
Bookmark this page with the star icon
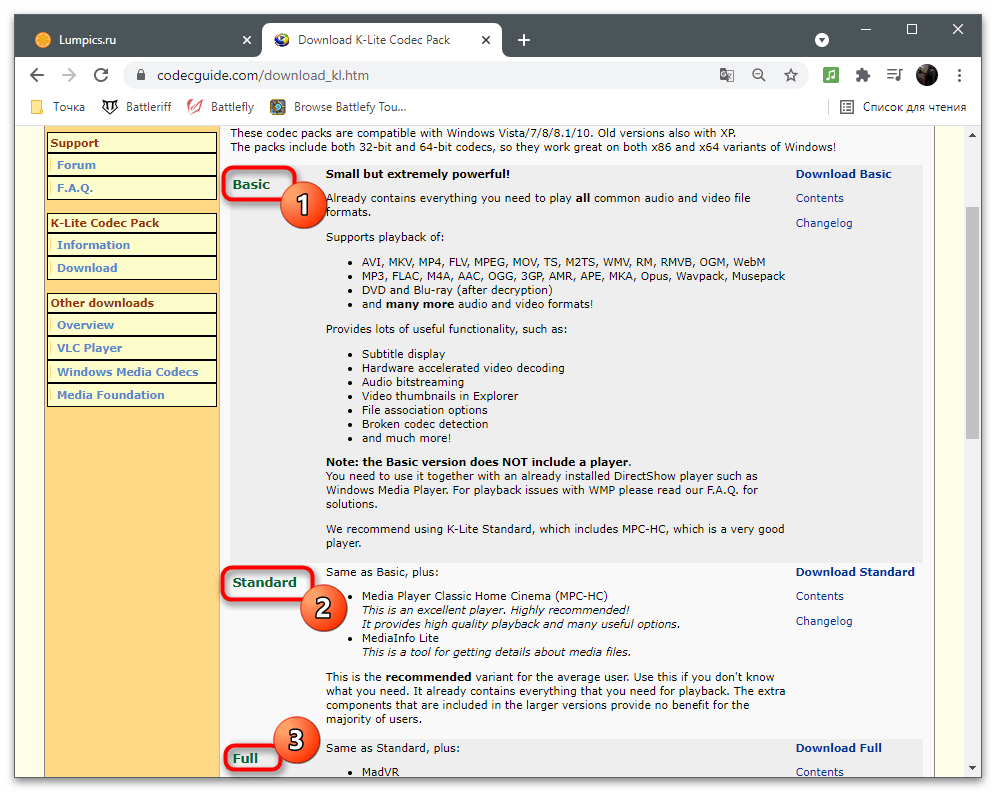point(791,76)
